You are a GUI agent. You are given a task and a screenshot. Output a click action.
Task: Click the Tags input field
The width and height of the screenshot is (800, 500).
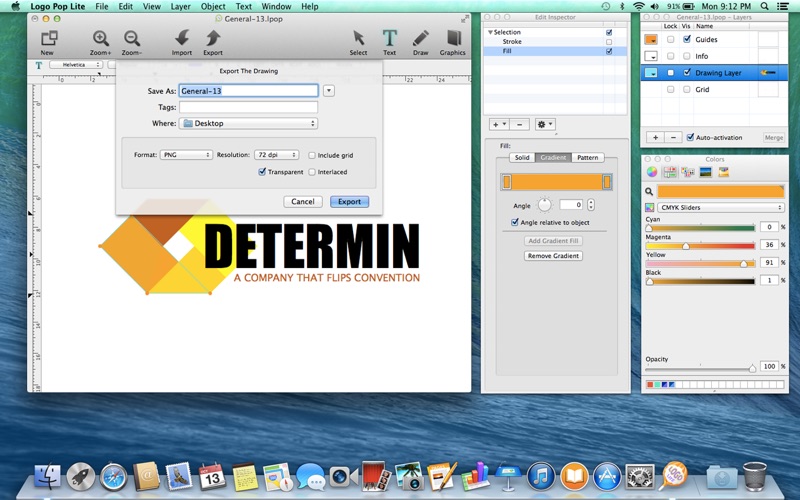pyautogui.click(x=248, y=107)
